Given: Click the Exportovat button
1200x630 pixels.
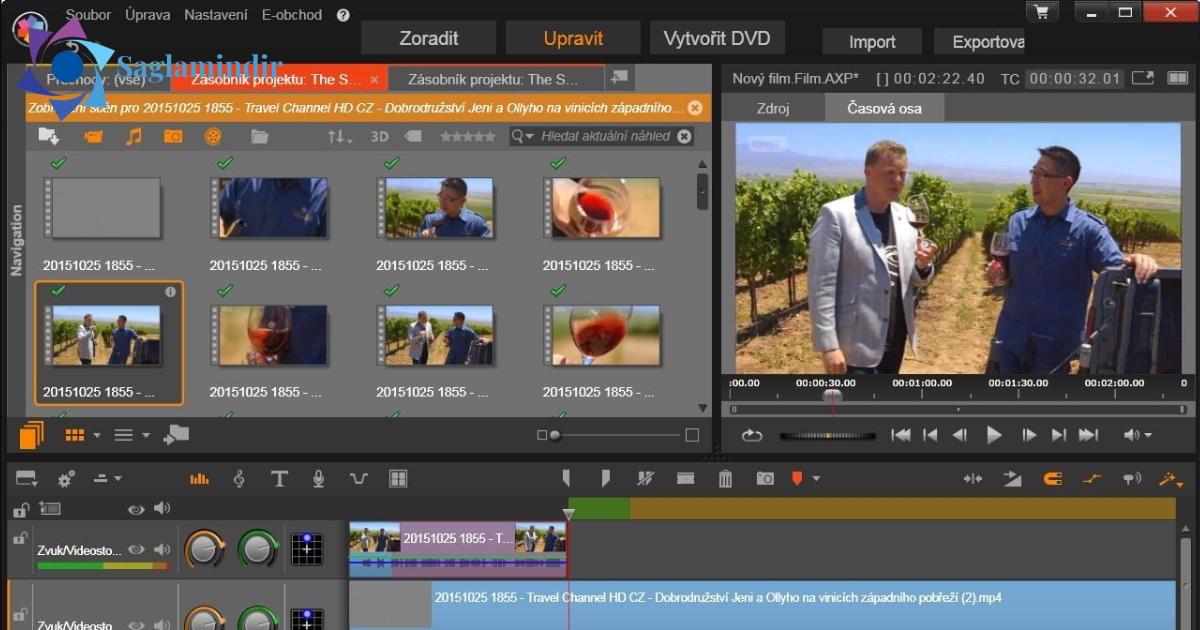Looking at the screenshot, I should (979, 42).
